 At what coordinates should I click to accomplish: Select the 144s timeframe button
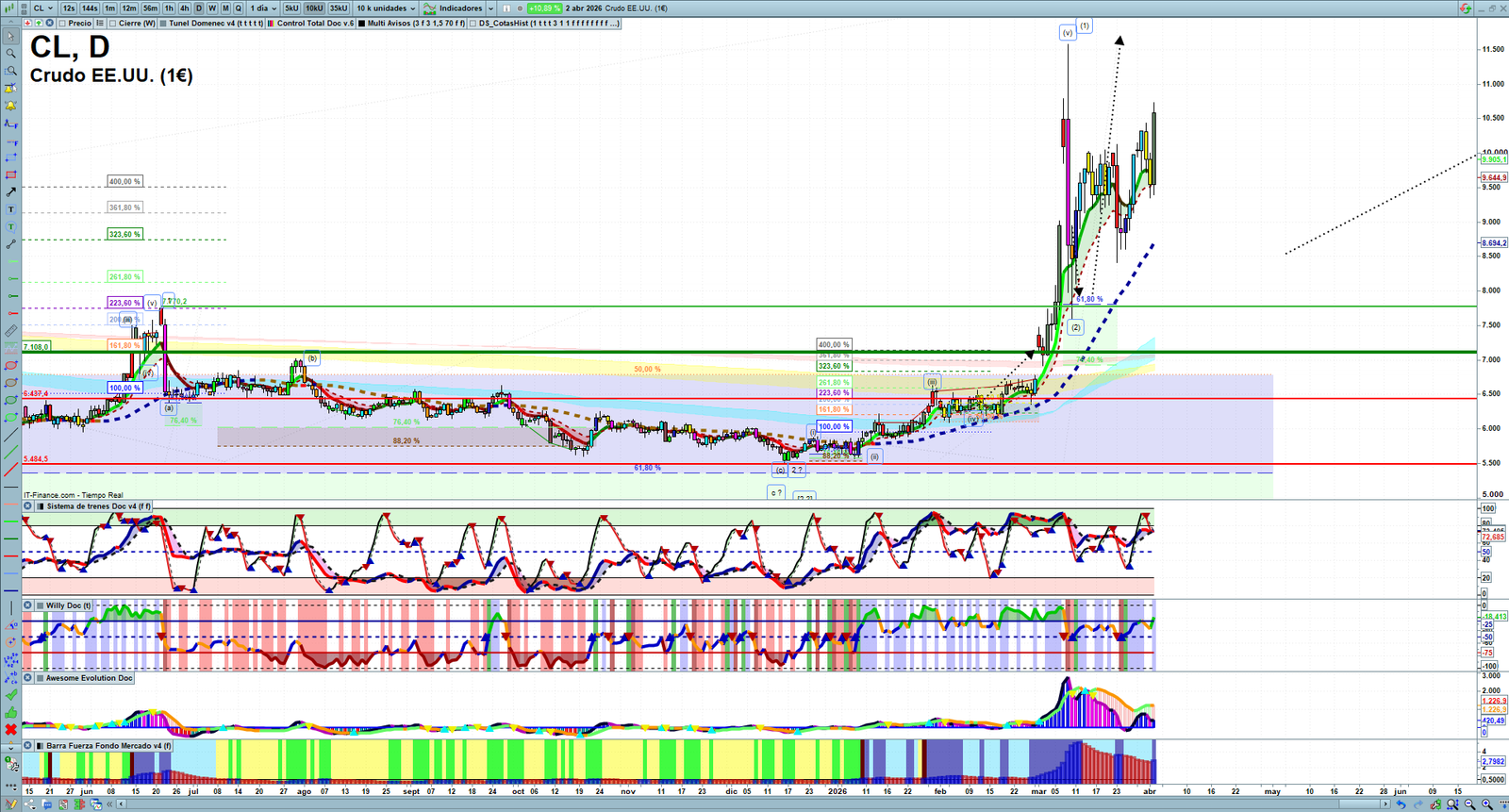tap(90, 8)
